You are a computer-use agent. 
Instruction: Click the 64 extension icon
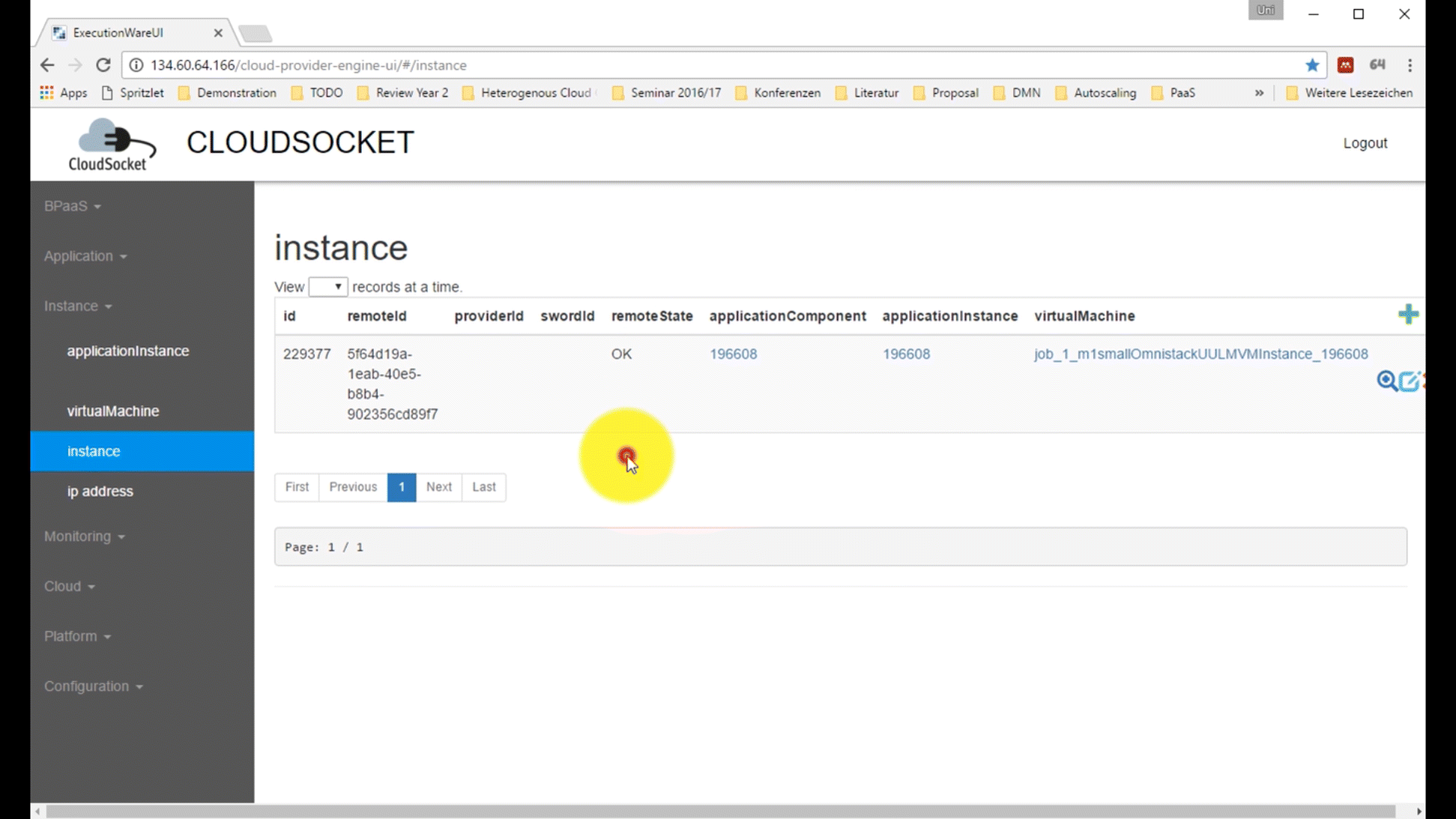tap(1377, 65)
